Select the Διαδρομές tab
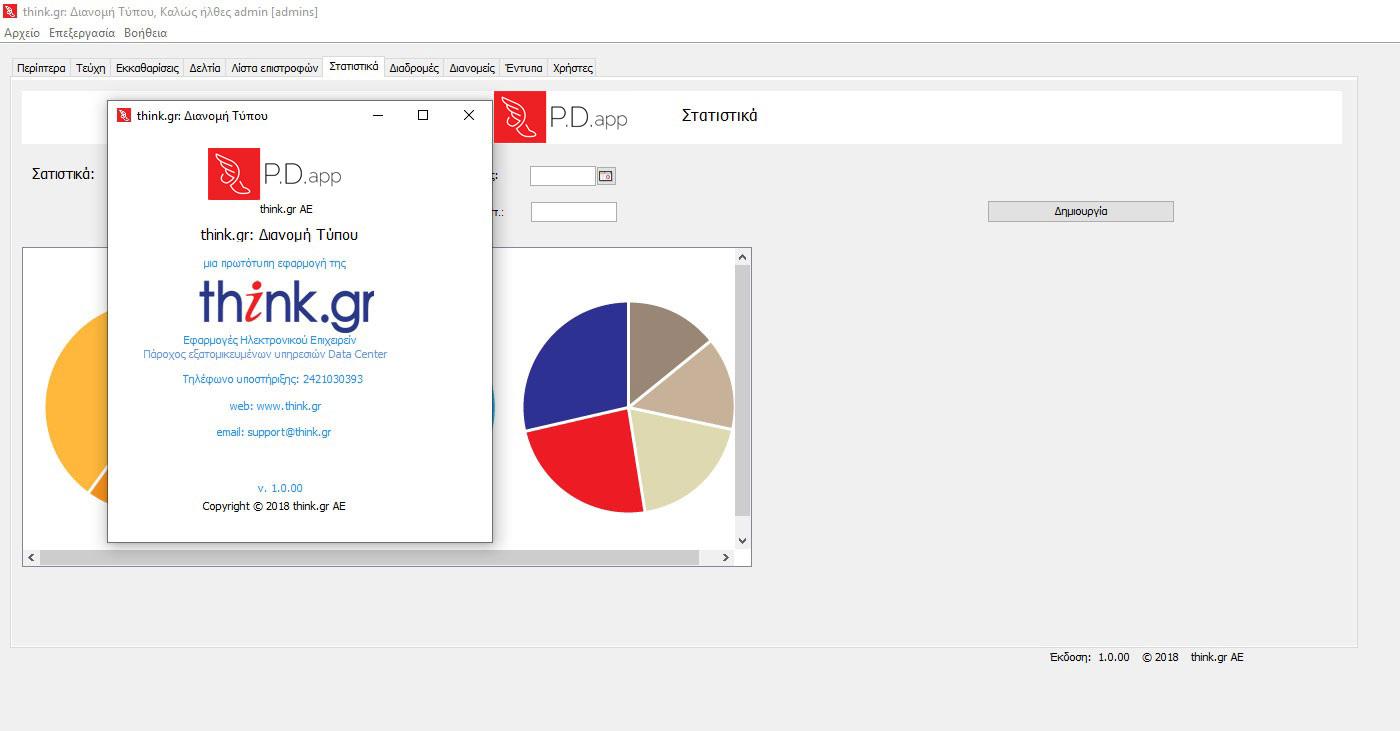 pyautogui.click(x=414, y=69)
